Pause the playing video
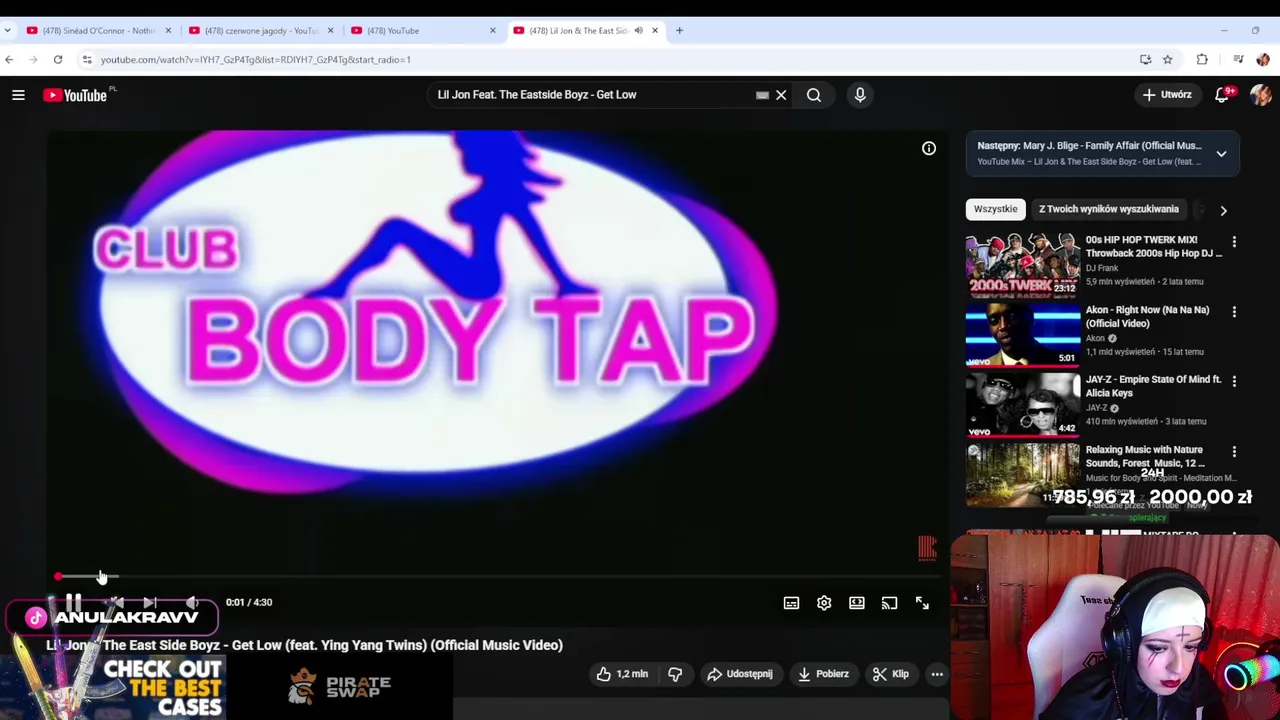Viewport: 1280px width, 720px height. pyautogui.click(x=73, y=603)
